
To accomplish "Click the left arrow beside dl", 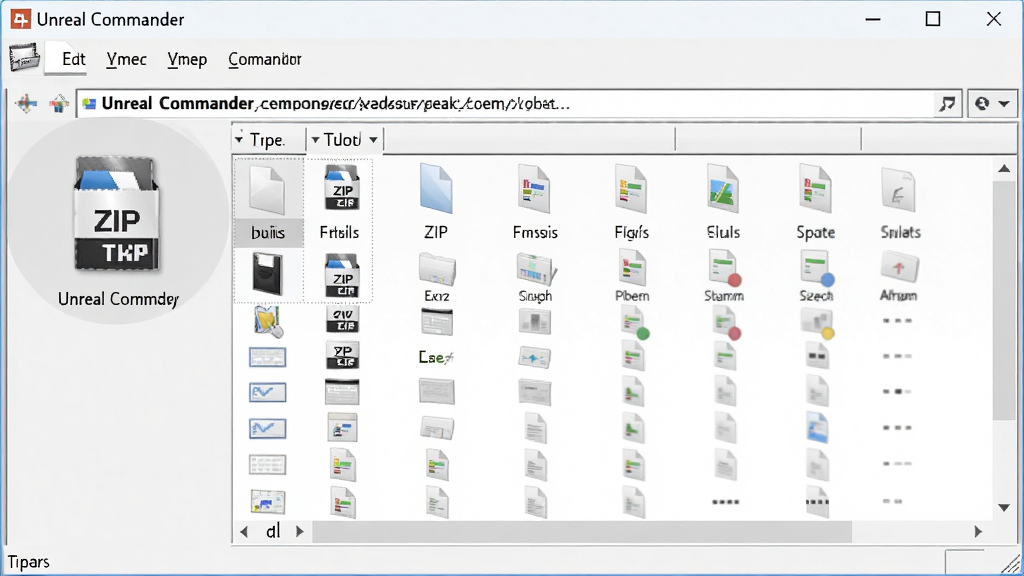I will (244, 532).
